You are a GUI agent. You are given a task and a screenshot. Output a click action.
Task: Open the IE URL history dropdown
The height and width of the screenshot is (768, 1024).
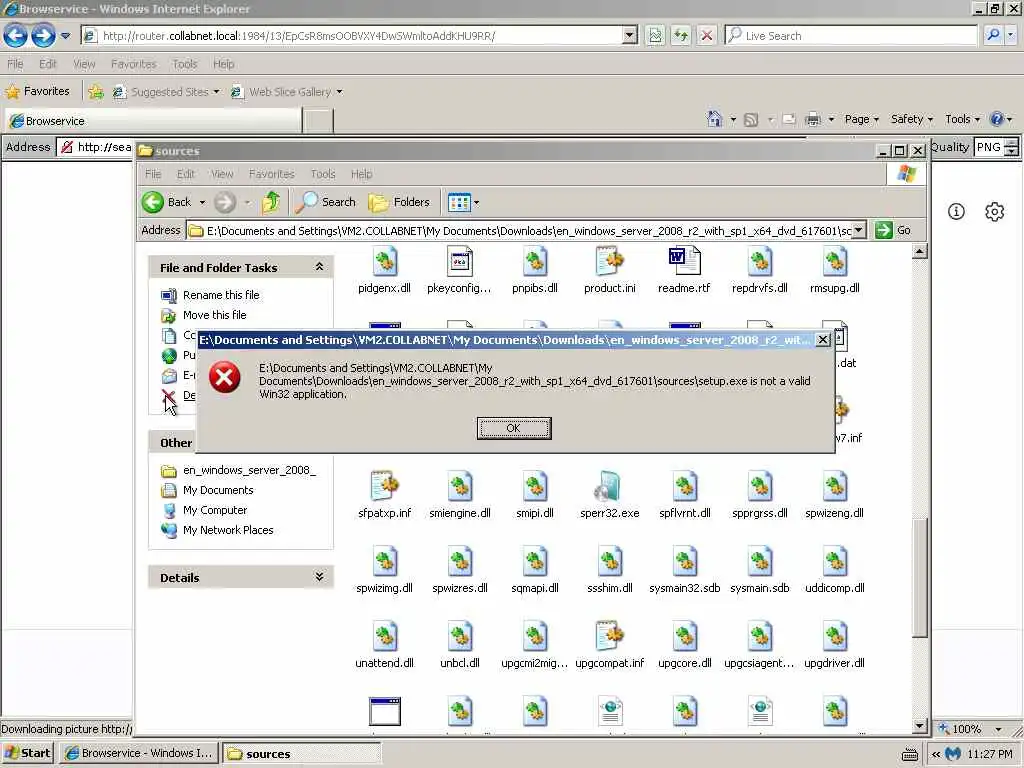click(x=630, y=35)
